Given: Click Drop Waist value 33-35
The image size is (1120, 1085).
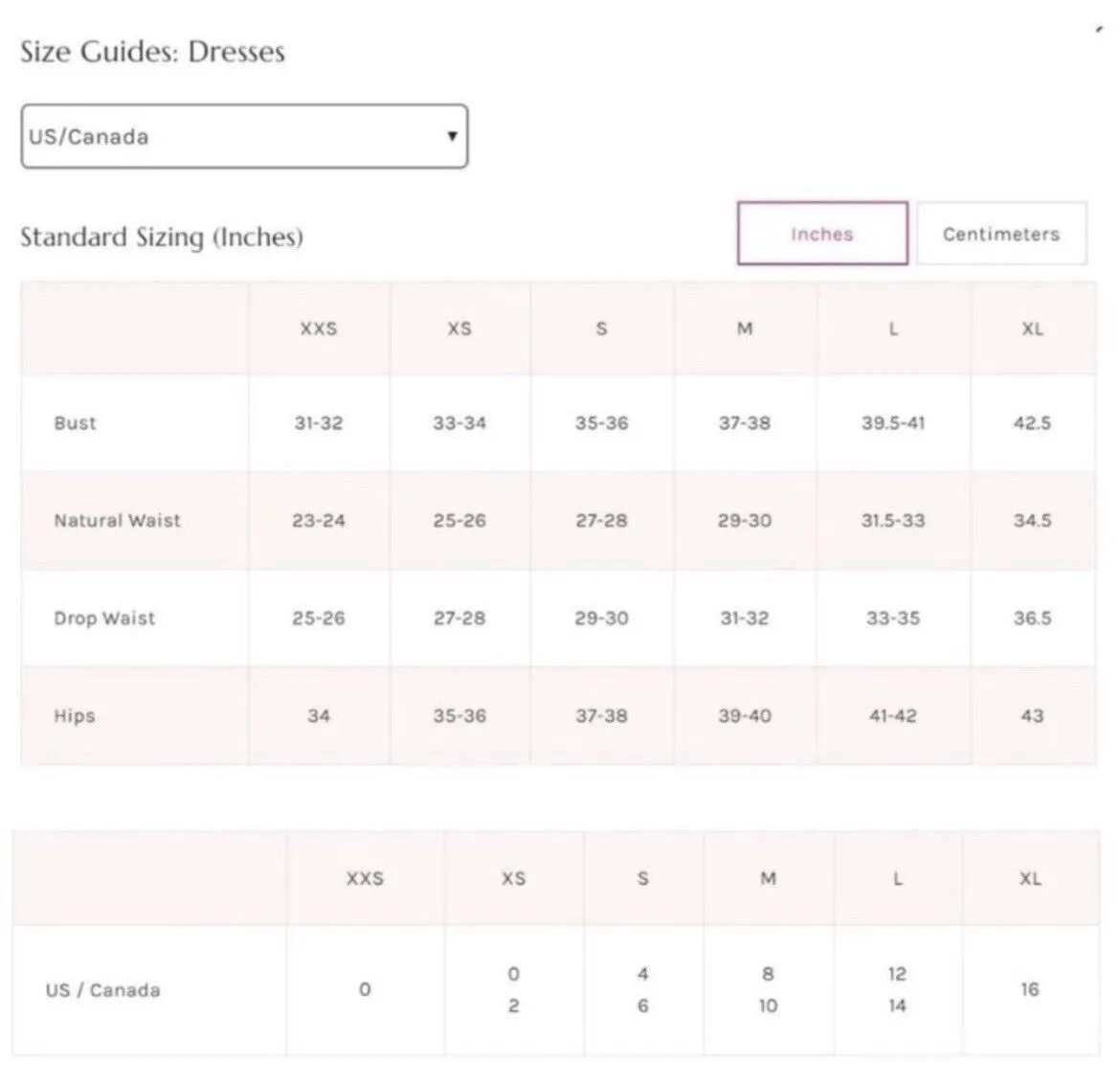Looking at the screenshot, I should [x=893, y=619].
